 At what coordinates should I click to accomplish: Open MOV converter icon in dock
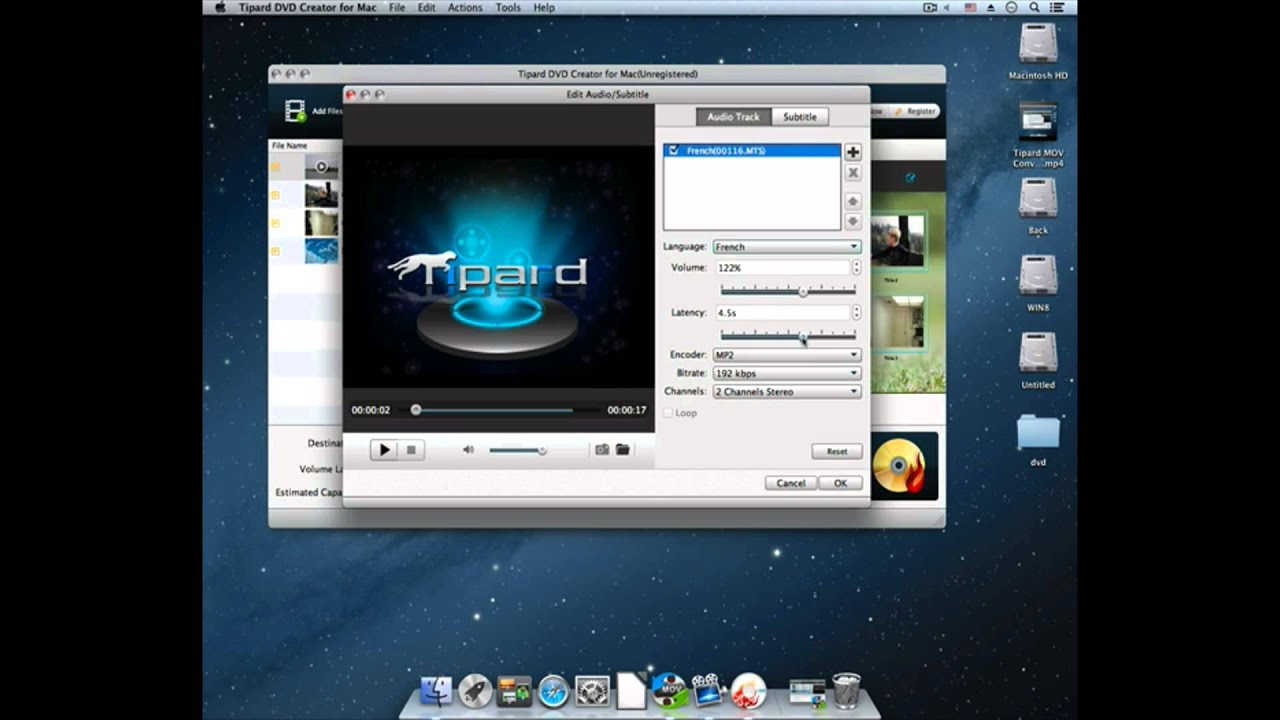tap(669, 689)
